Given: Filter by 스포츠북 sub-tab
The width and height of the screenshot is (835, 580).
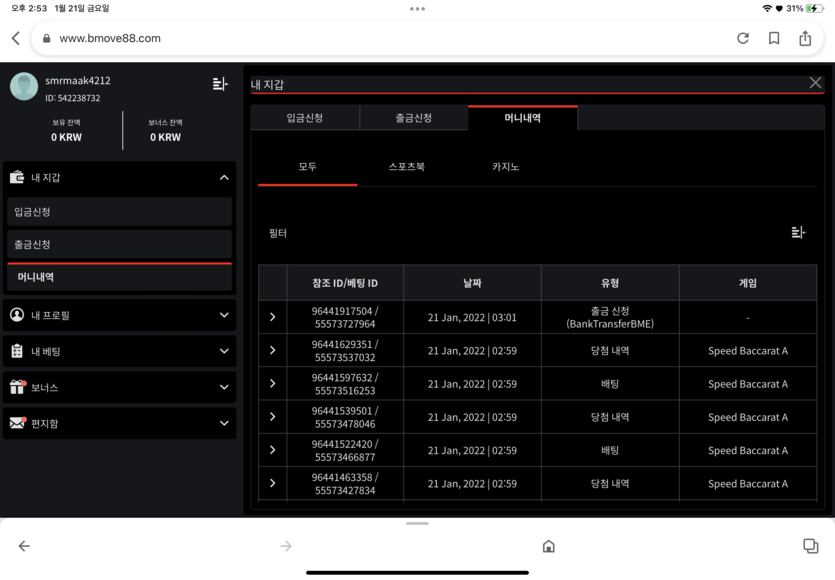Looking at the screenshot, I should pos(406,167).
